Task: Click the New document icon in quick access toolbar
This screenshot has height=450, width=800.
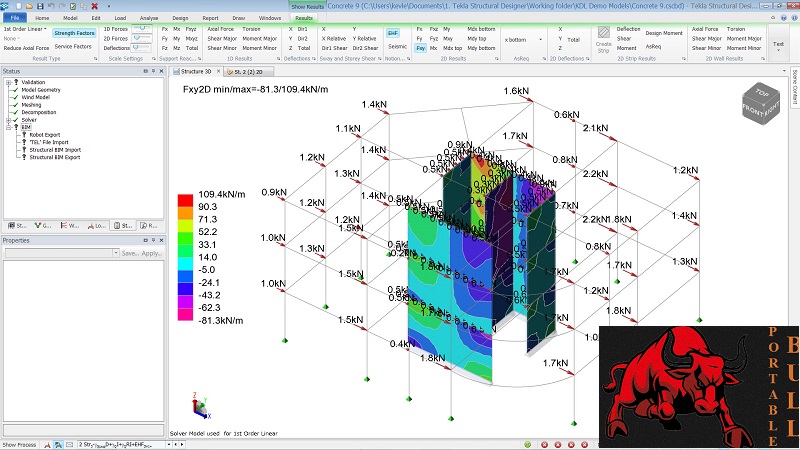Action: pos(19,6)
